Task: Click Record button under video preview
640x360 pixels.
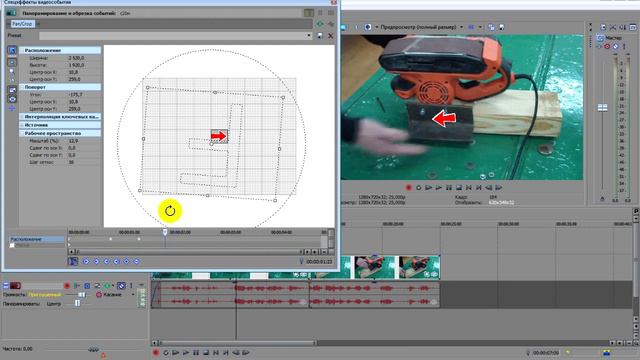Action: tap(409, 188)
